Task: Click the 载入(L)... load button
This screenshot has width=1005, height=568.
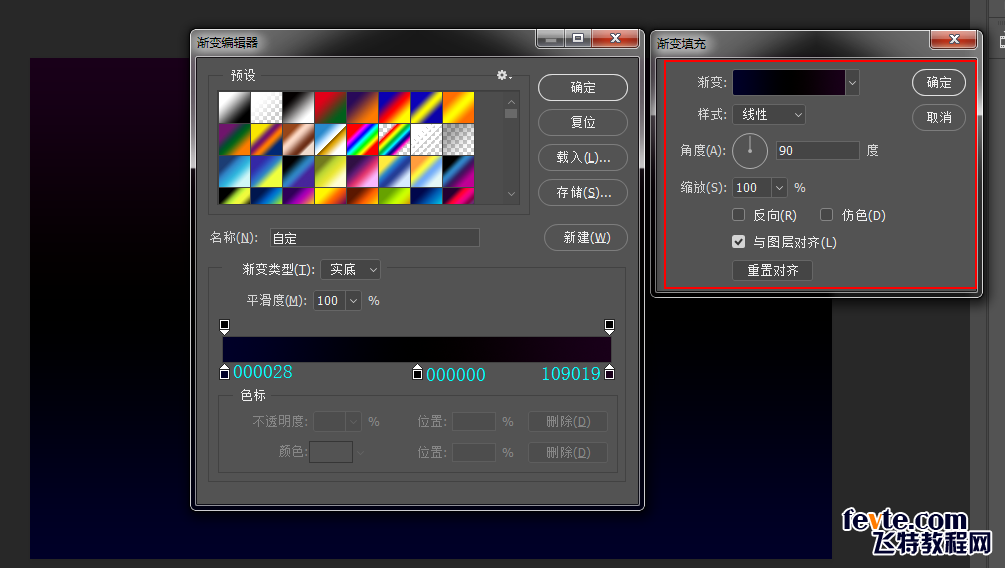Action: tap(583, 158)
